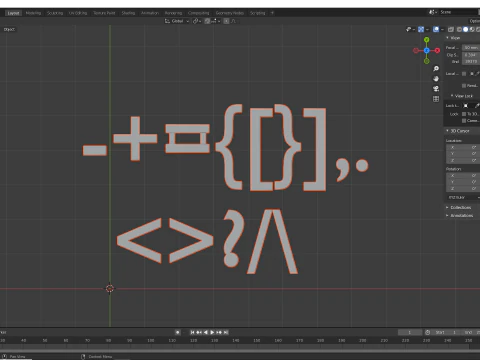Image resolution: width=480 pixels, height=360 pixels.
Task: Click the timeline Start frame field
Action: click(x=446, y=332)
